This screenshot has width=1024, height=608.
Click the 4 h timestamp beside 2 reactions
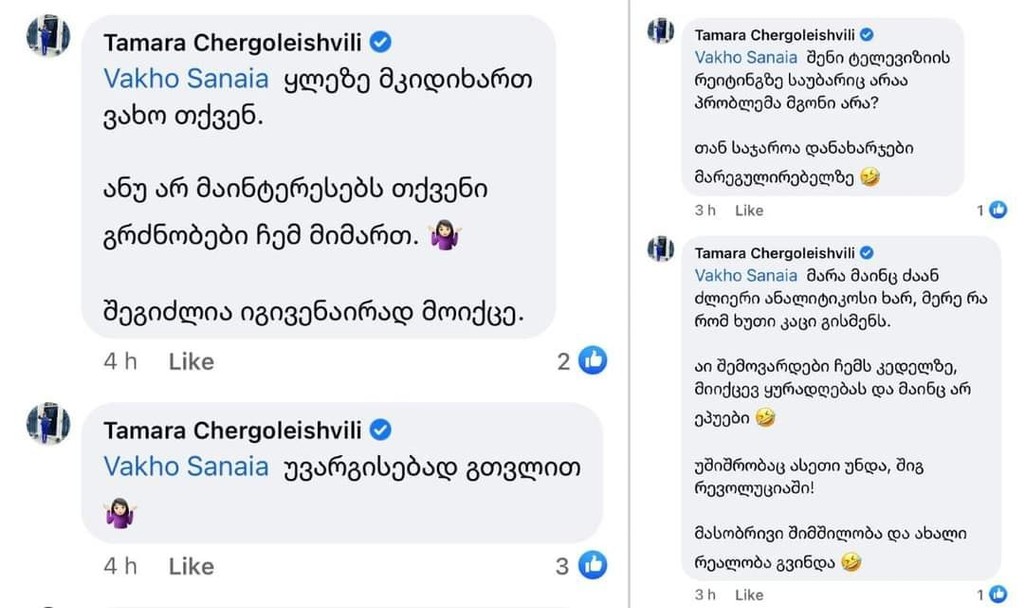coord(120,361)
